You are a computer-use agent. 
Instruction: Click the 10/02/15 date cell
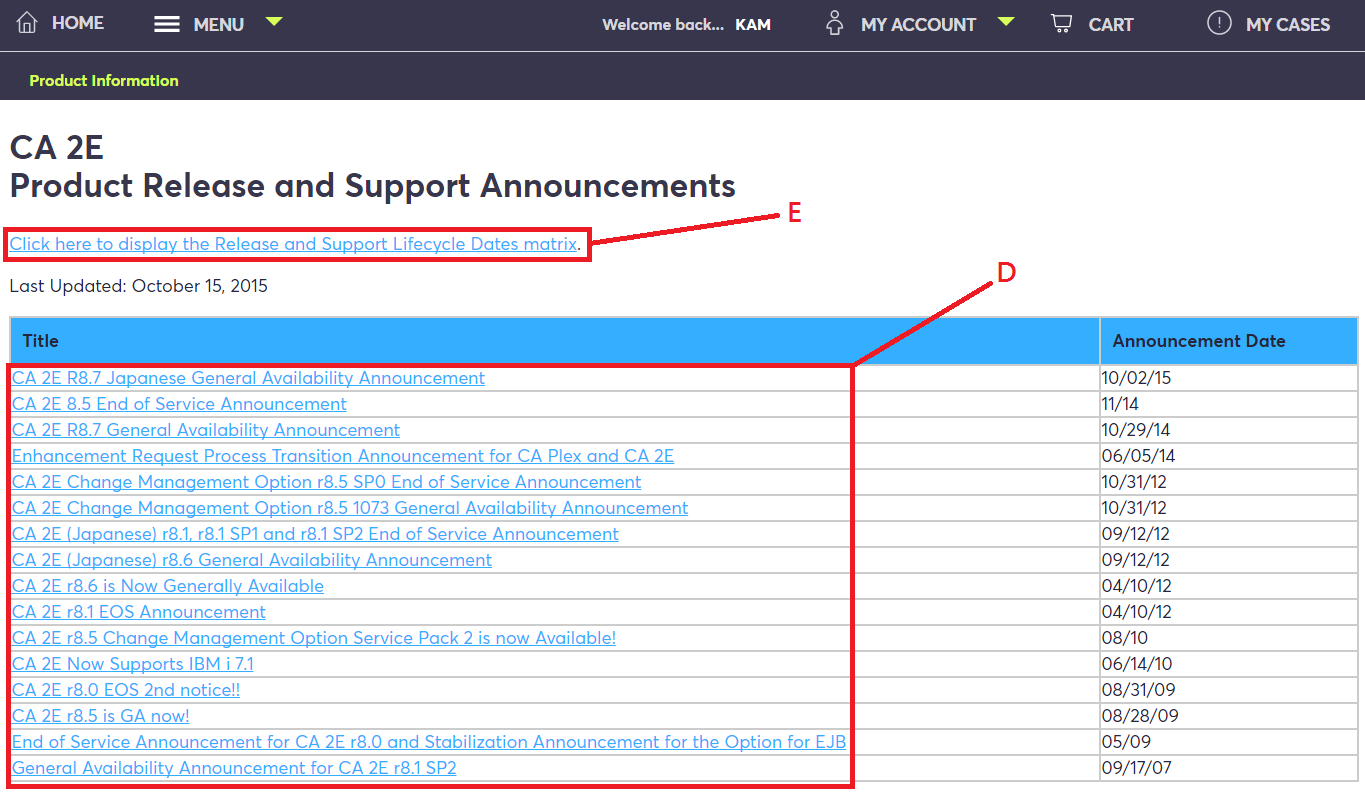(x=1229, y=378)
